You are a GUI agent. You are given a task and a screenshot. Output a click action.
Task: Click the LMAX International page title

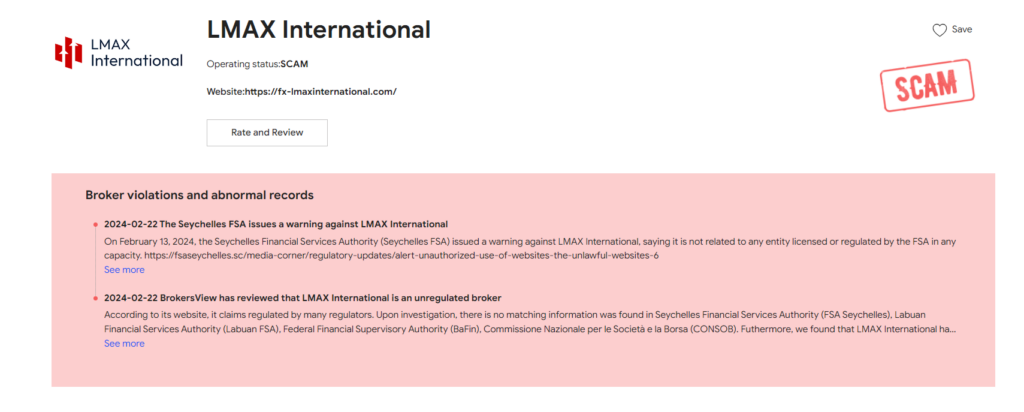(318, 30)
